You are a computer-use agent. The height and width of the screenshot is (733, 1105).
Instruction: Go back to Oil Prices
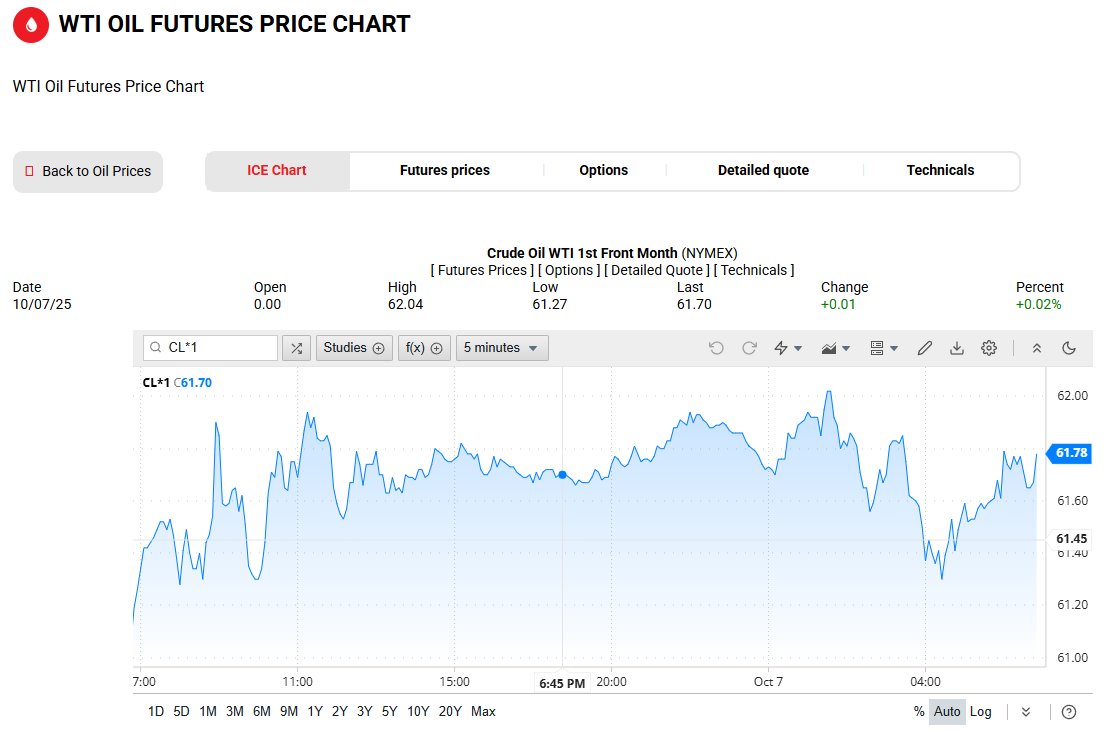point(88,172)
